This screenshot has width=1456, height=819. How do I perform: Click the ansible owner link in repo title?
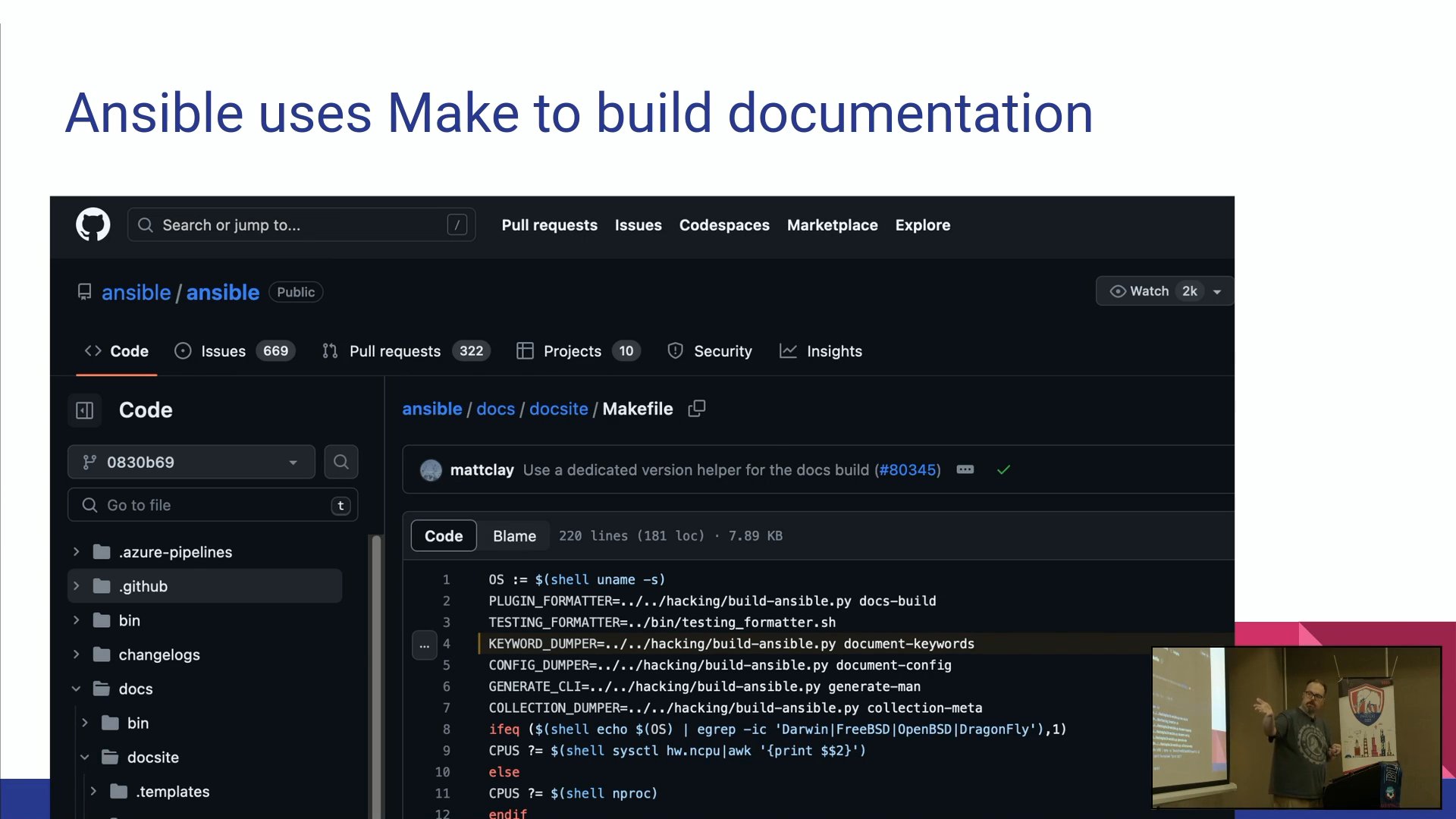[x=136, y=293]
